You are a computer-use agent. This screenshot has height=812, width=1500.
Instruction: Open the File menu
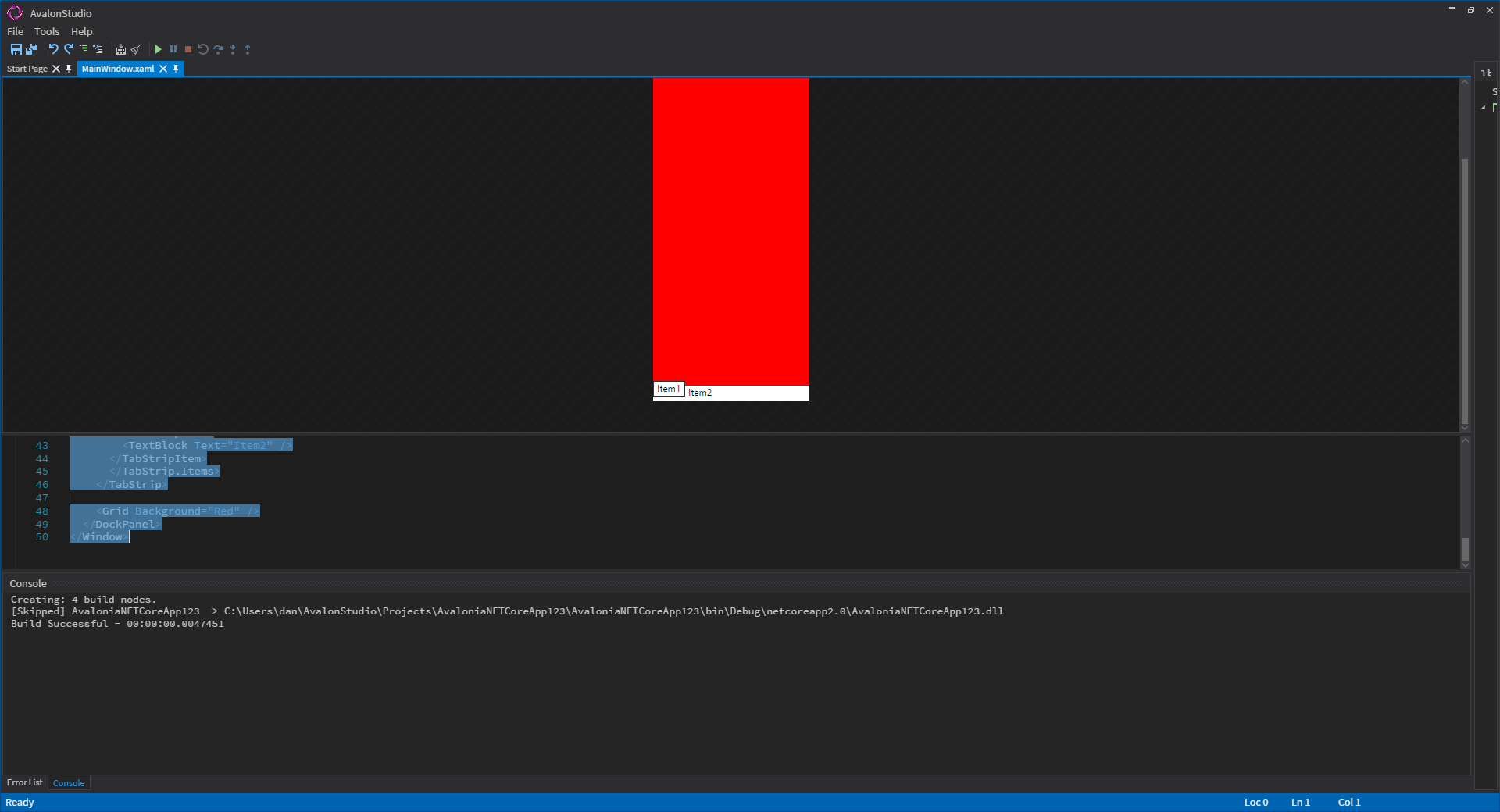point(15,32)
